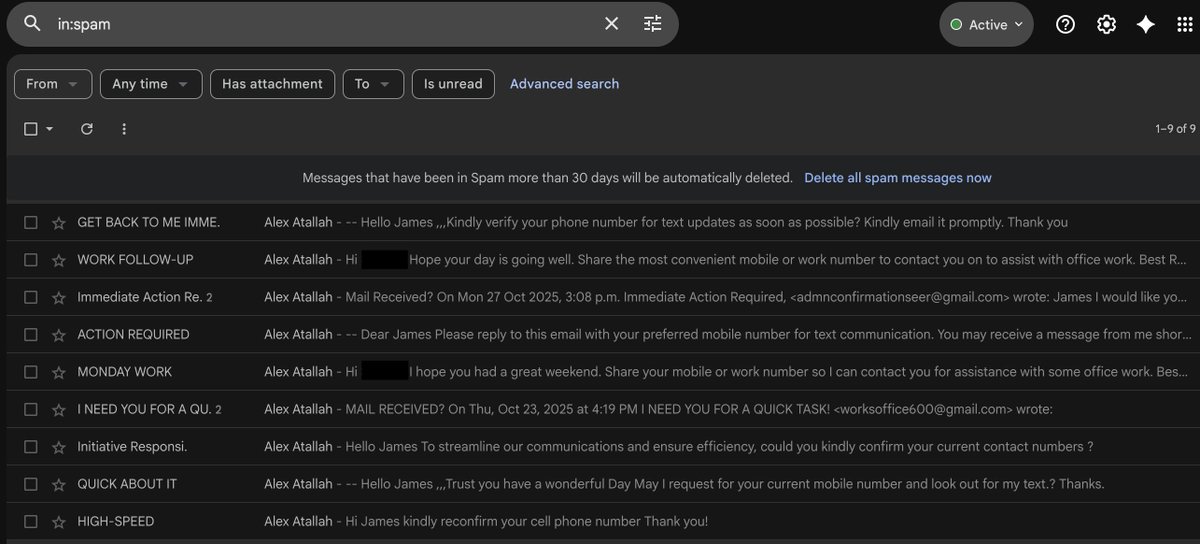Open the From filter dropdown

(x=53, y=84)
